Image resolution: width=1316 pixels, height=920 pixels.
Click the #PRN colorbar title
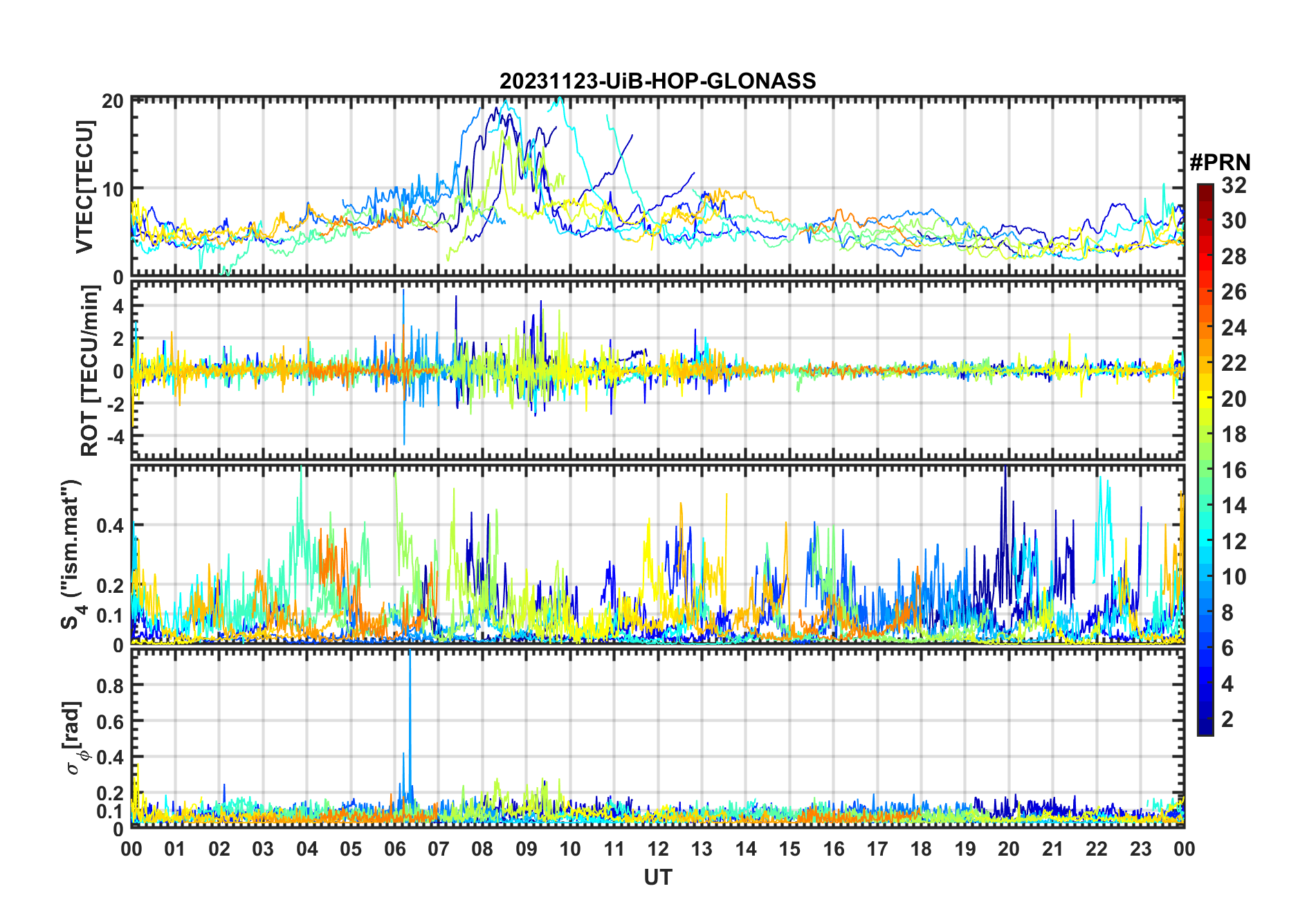tap(1220, 163)
